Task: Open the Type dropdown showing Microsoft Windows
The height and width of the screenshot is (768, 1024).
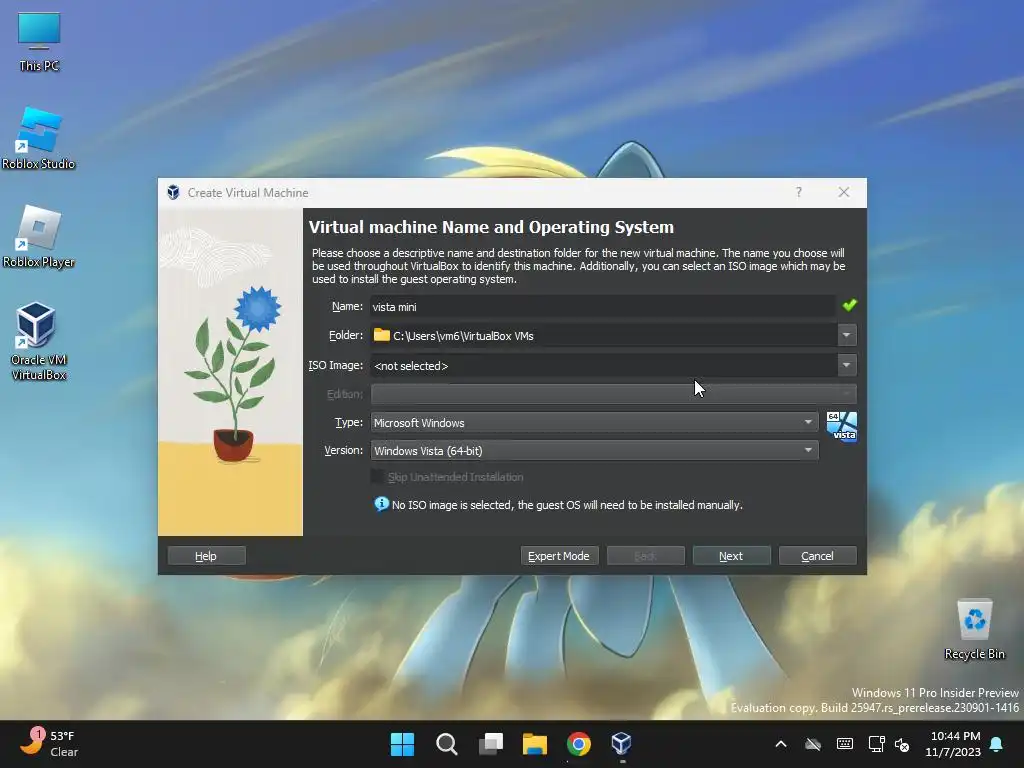Action: 594,423
